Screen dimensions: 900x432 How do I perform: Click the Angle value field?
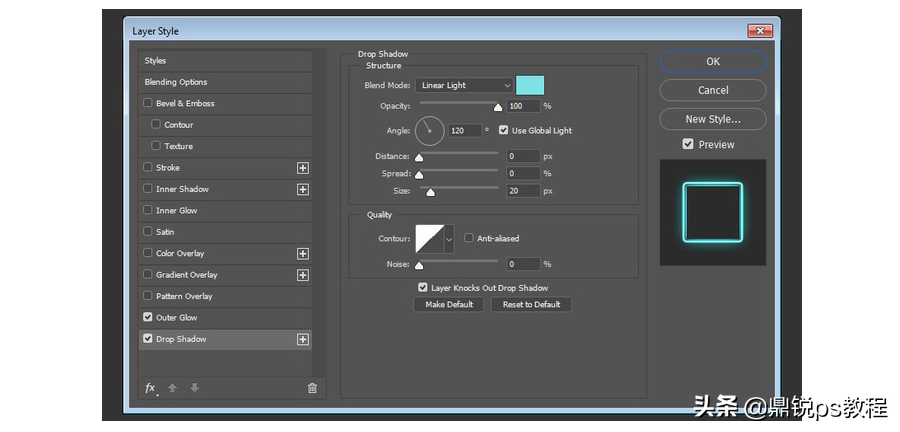click(464, 131)
